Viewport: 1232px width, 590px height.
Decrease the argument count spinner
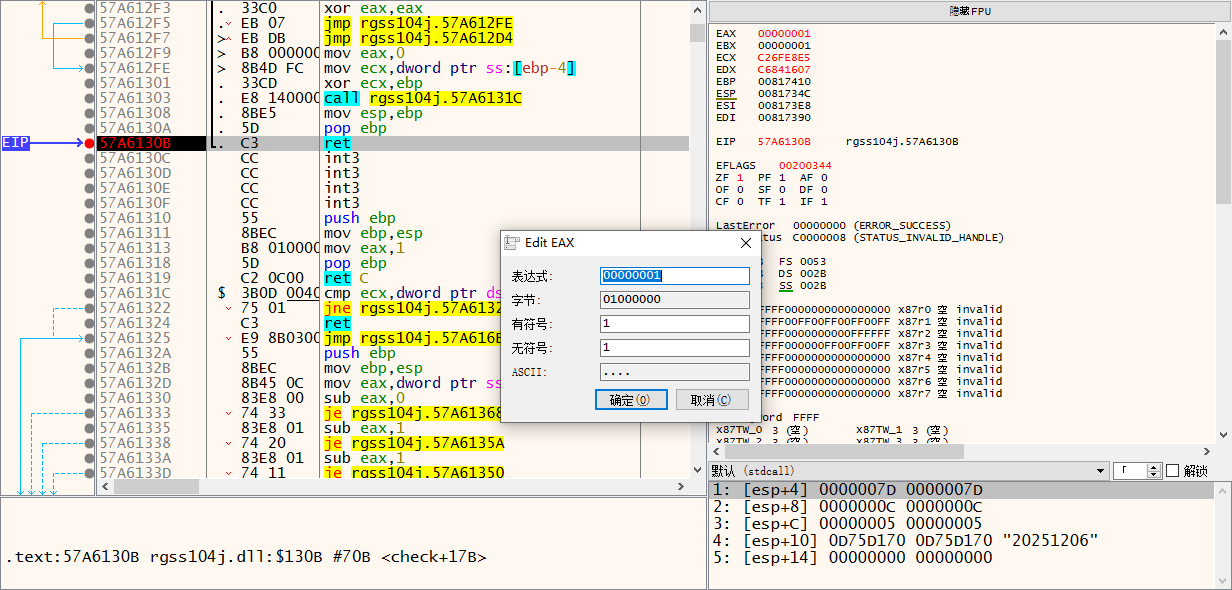[x=1154, y=475]
